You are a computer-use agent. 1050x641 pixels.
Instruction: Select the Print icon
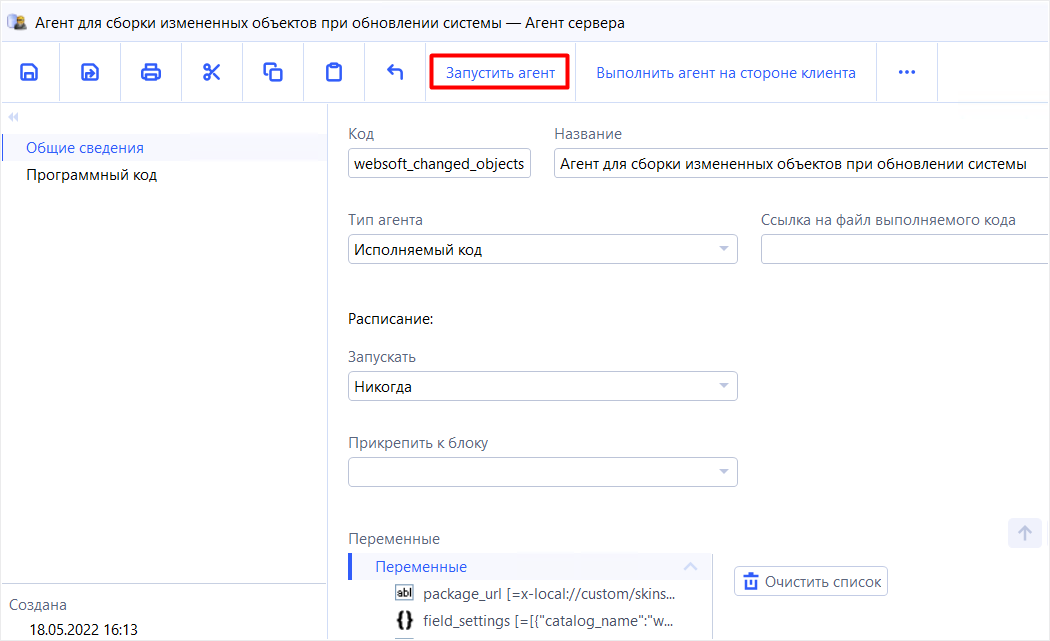150,71
